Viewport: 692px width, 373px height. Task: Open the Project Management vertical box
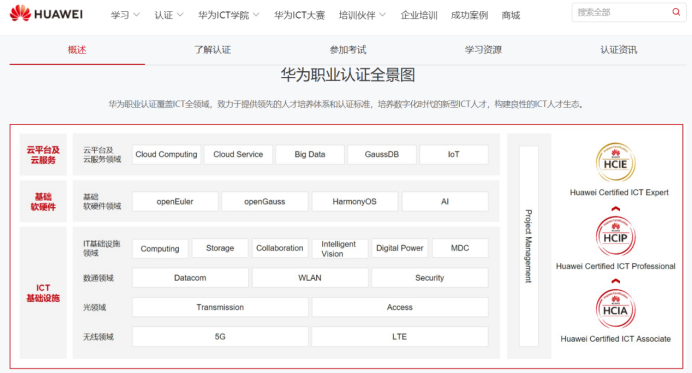click(529, 246)
